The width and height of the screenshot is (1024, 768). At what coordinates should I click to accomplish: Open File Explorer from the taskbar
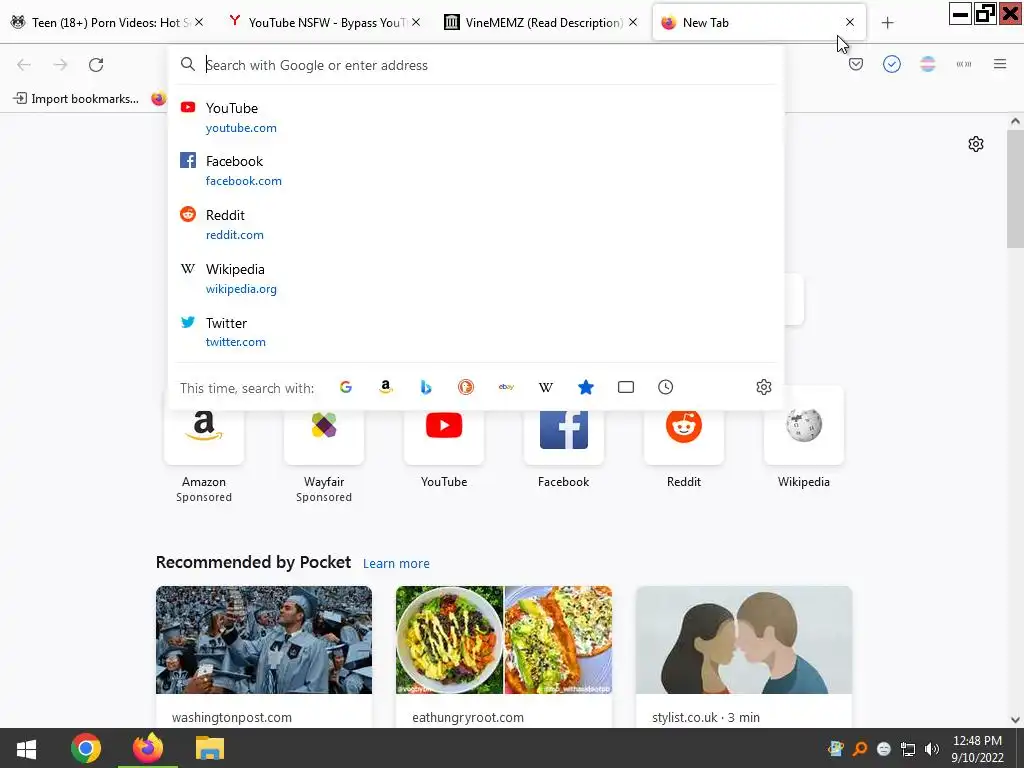[x=210, y=748]
